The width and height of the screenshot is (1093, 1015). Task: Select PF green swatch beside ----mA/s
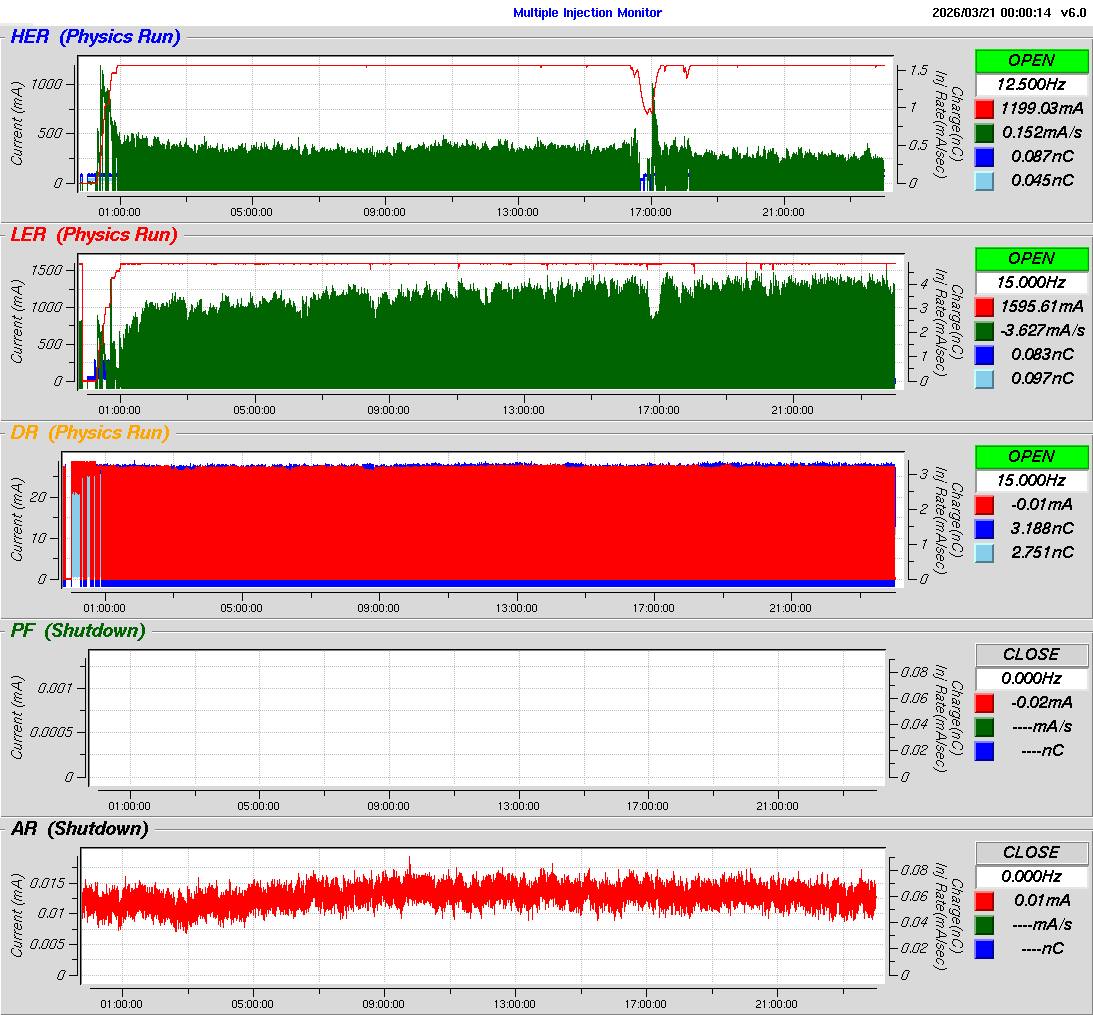tap(984, 726)
